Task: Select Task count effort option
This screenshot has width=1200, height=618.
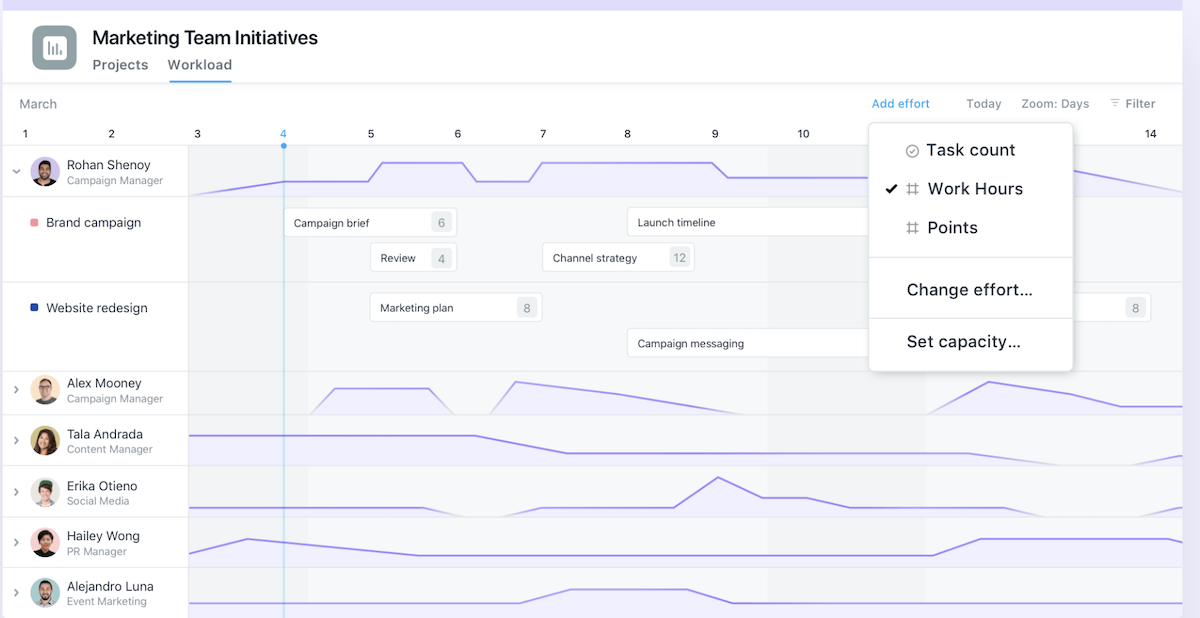Action: (x=970, y=150)
